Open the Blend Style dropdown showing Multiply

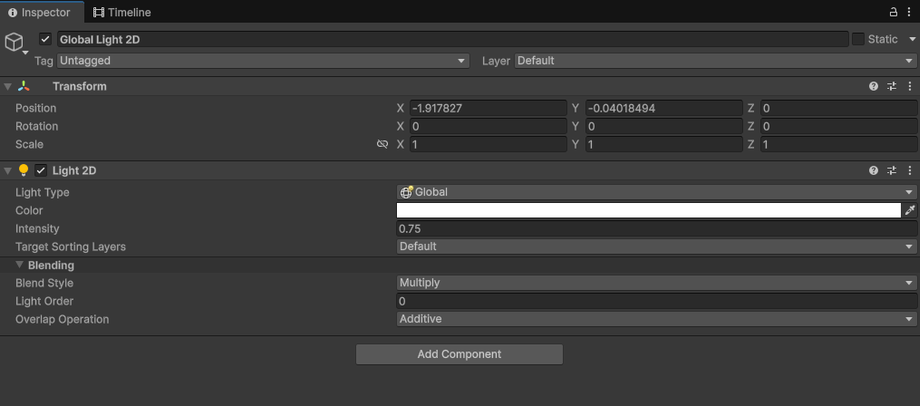[x=657, y=283]
